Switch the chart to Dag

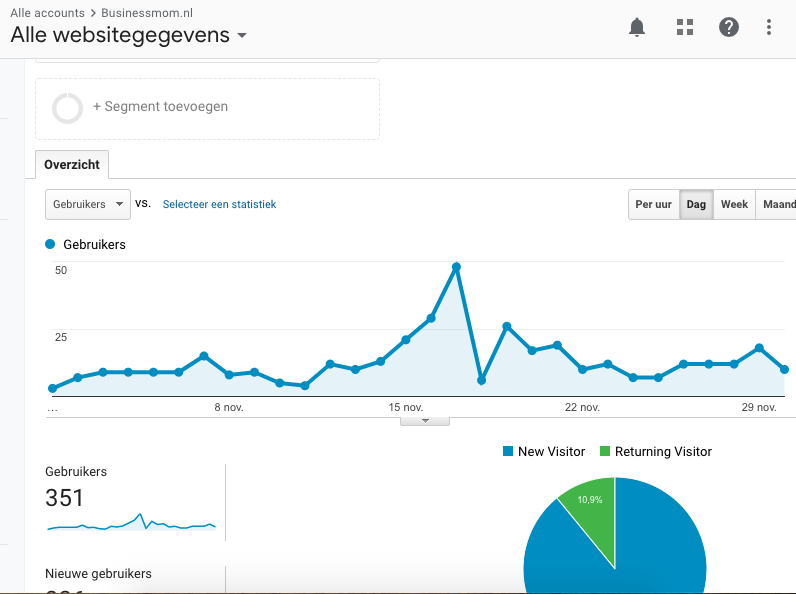click(696, 204)
